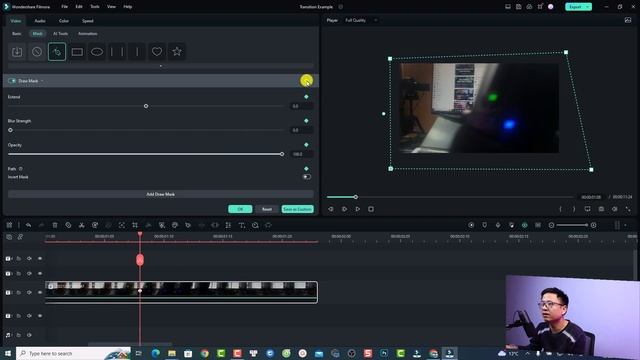Toggle the Draw Mask enable switch
Viewport: 640px width, 360px height.
(12, 81)
